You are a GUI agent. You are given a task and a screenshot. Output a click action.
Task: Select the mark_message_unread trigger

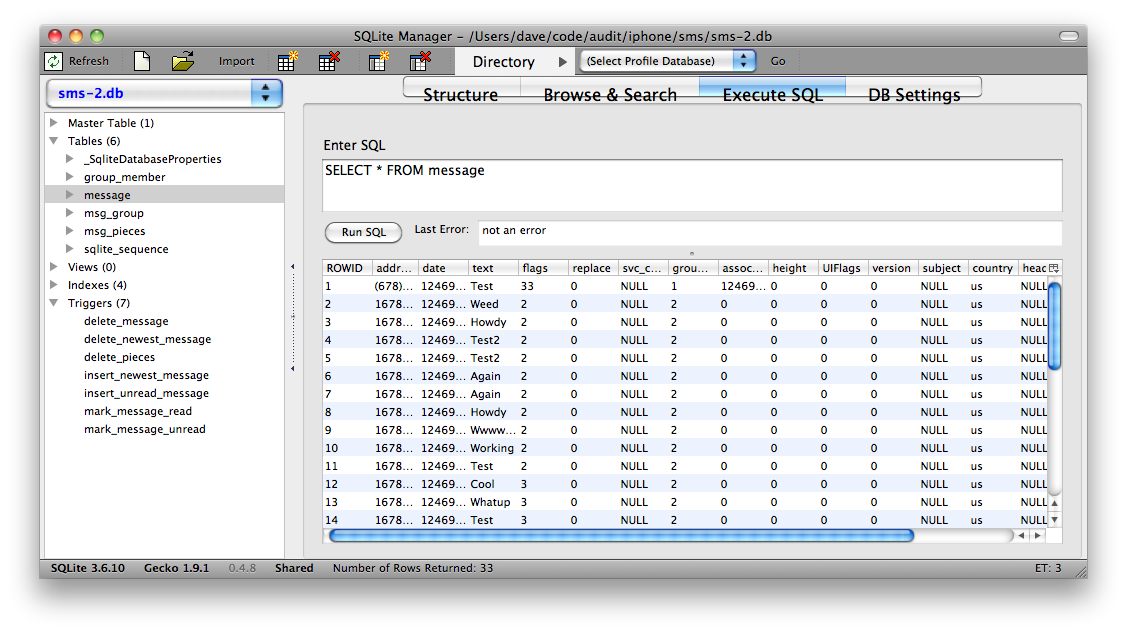pyautogui.click(x=144, y=429)
